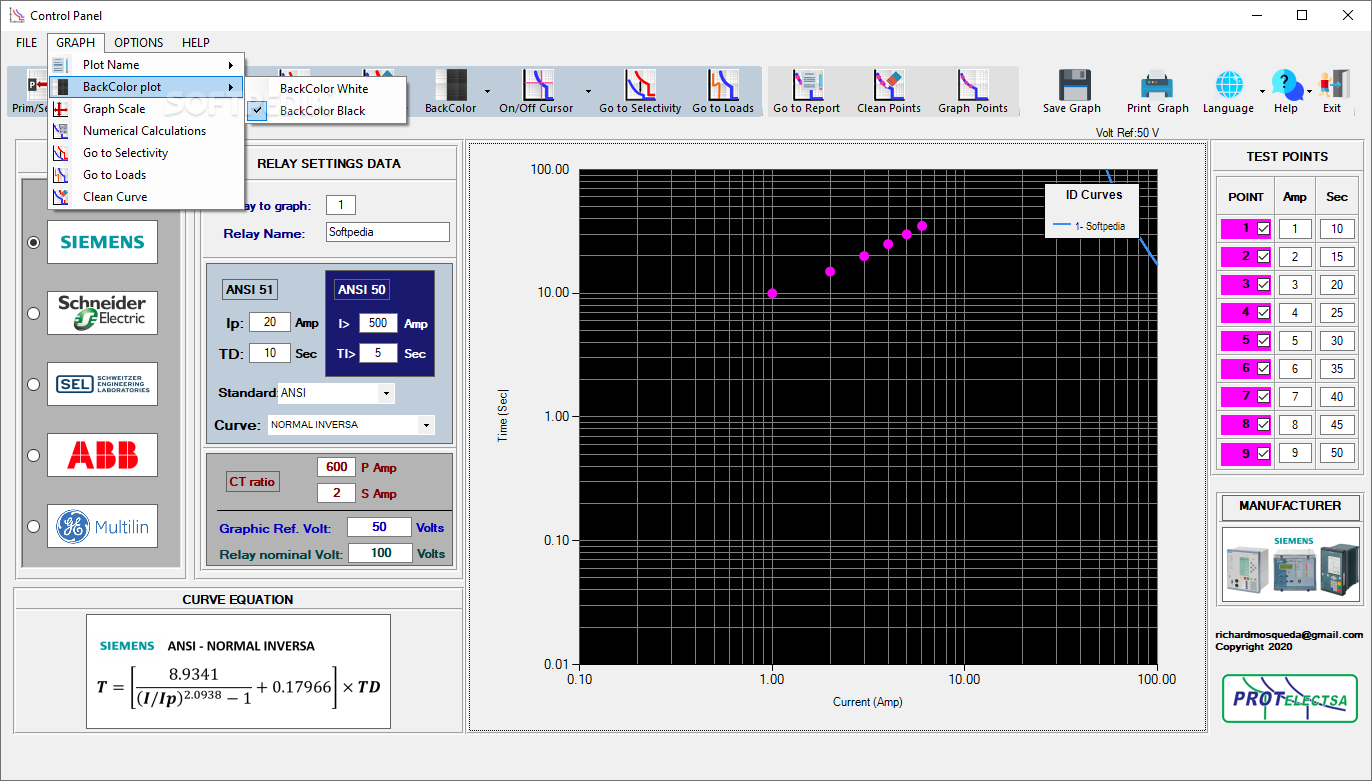Open Help from the toolbar icon

(1285, 85)
